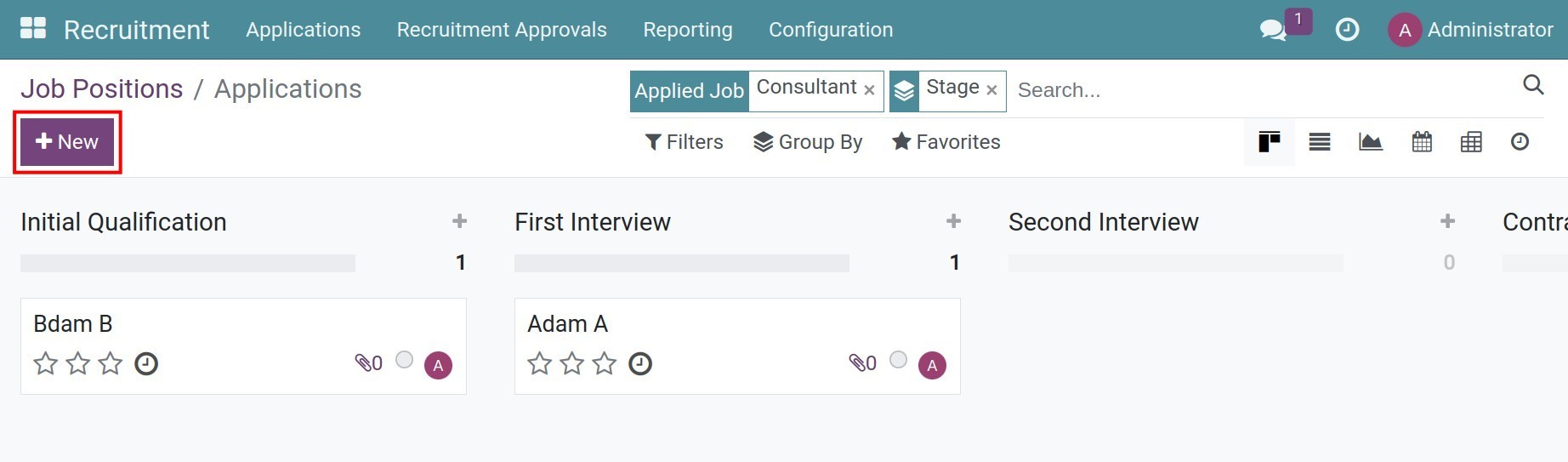This screenshot has width=1568, height=462.
Task: Open the Configuration menu
Action: tap(830, 30)
